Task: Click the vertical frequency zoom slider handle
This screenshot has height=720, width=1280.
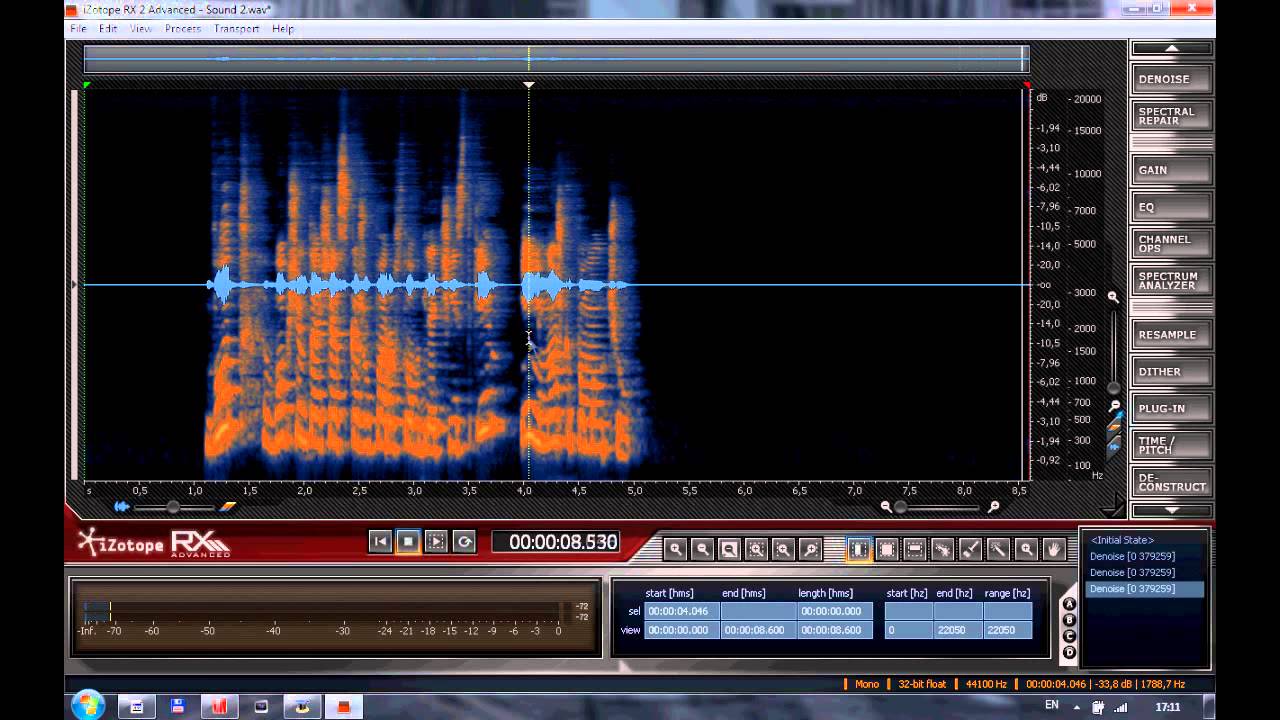Action: tap(1114, 387)
